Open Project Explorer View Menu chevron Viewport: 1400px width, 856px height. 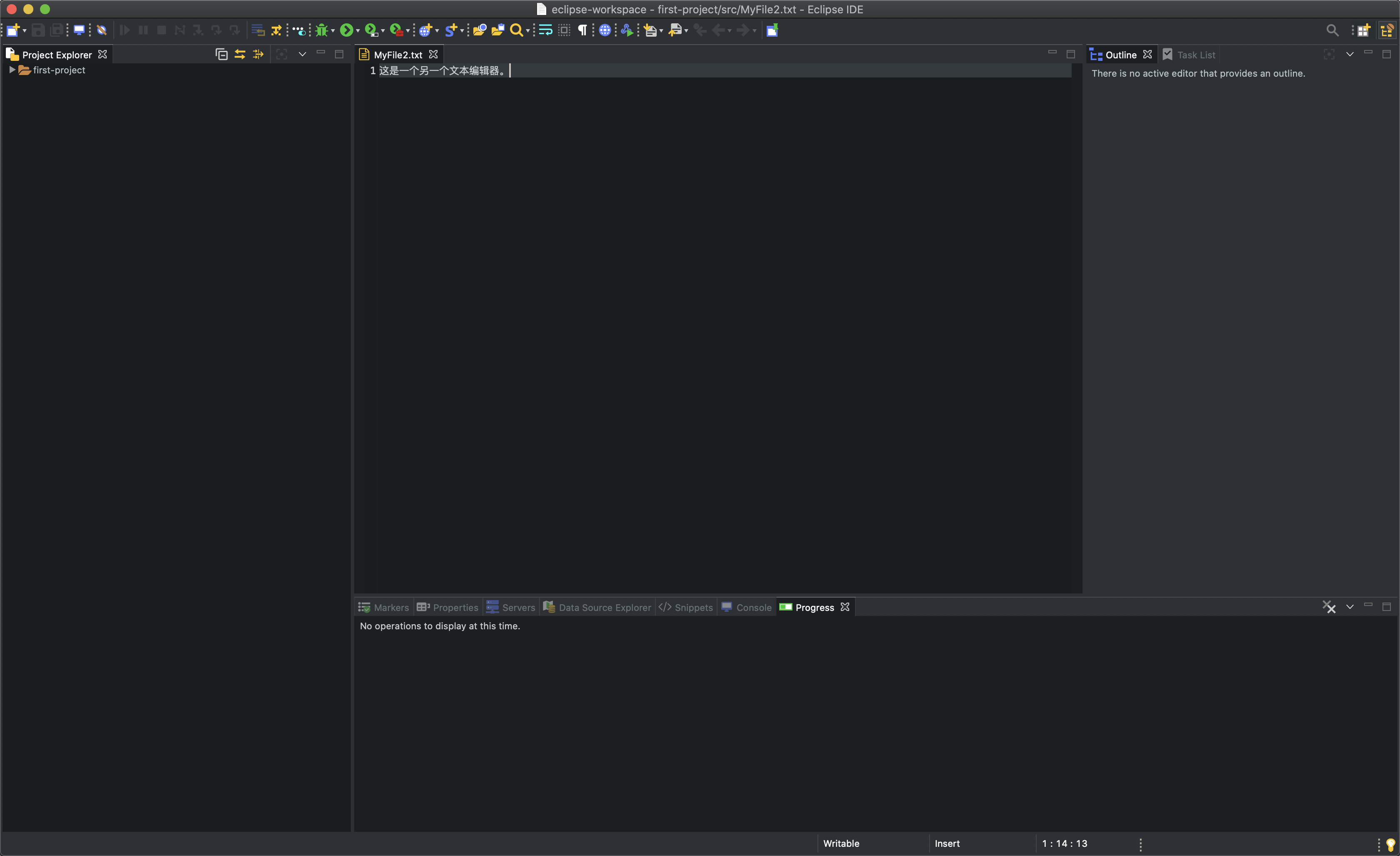302,54
